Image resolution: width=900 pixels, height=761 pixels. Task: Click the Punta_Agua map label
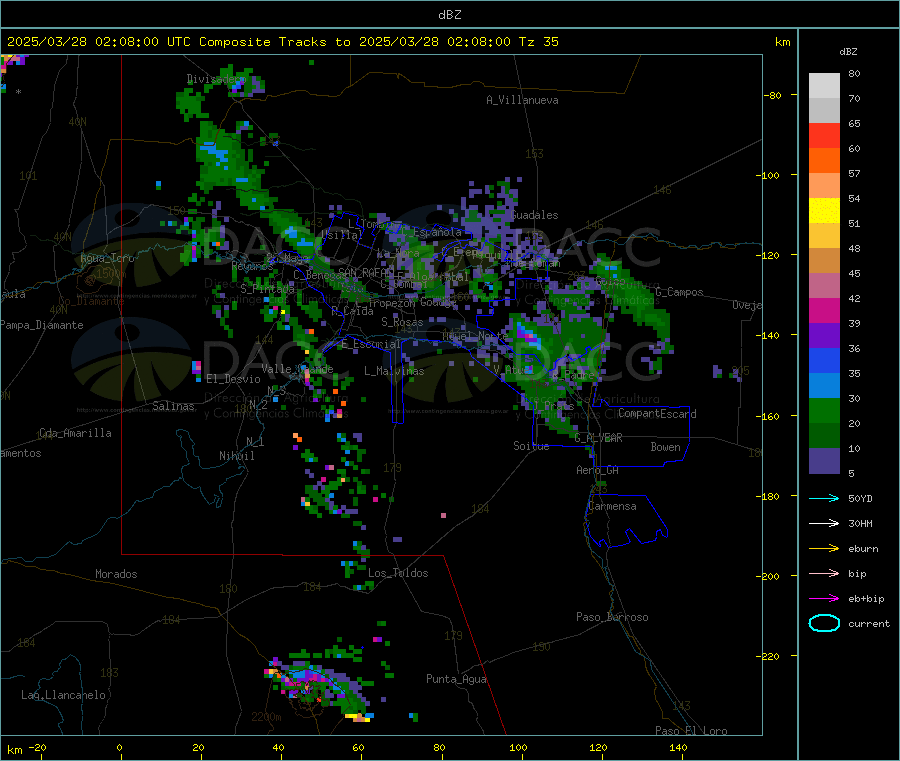coord(456,679)
